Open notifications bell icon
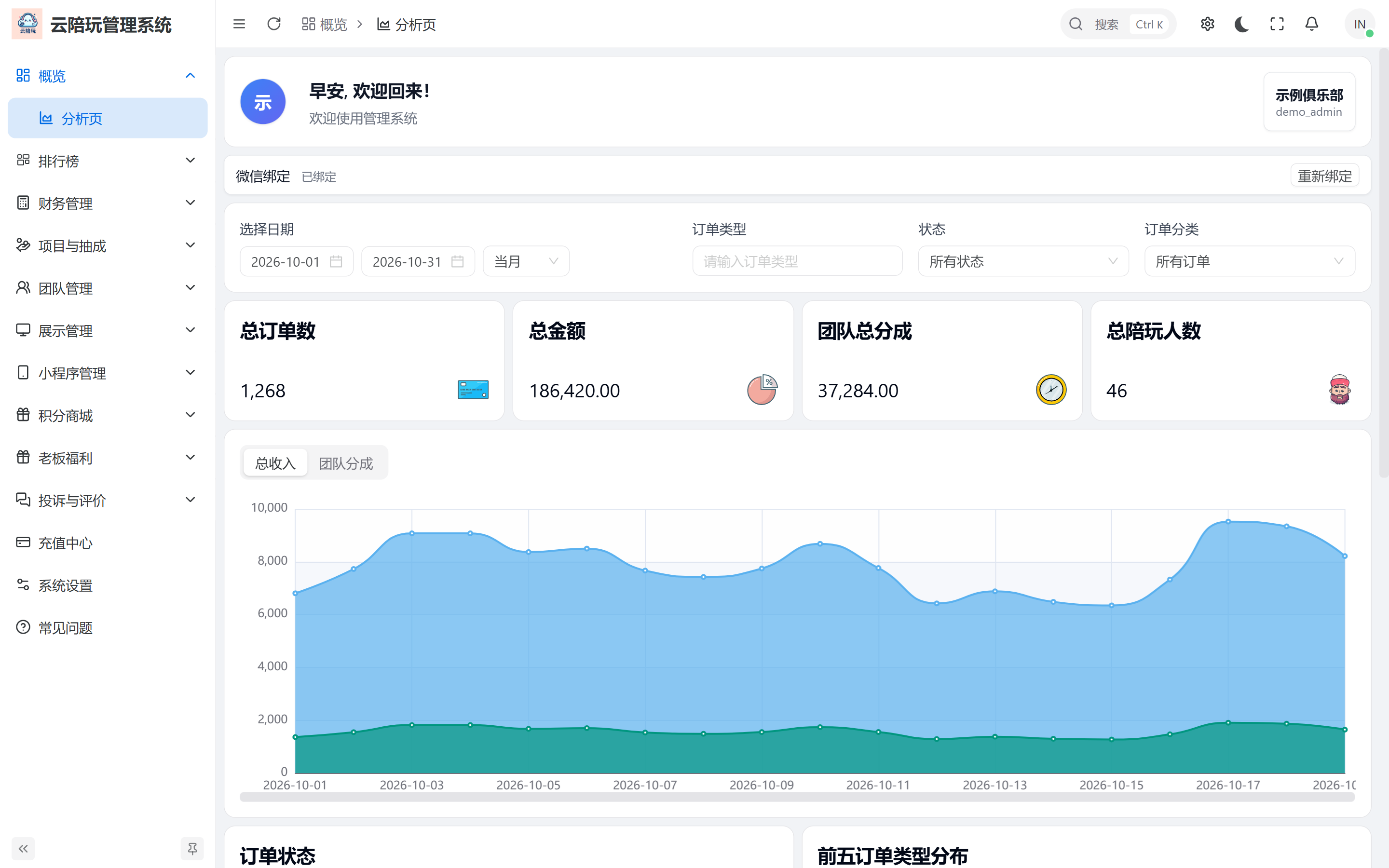The height and width of the screenshot is (868, 1389). (x=1312, y=24)
